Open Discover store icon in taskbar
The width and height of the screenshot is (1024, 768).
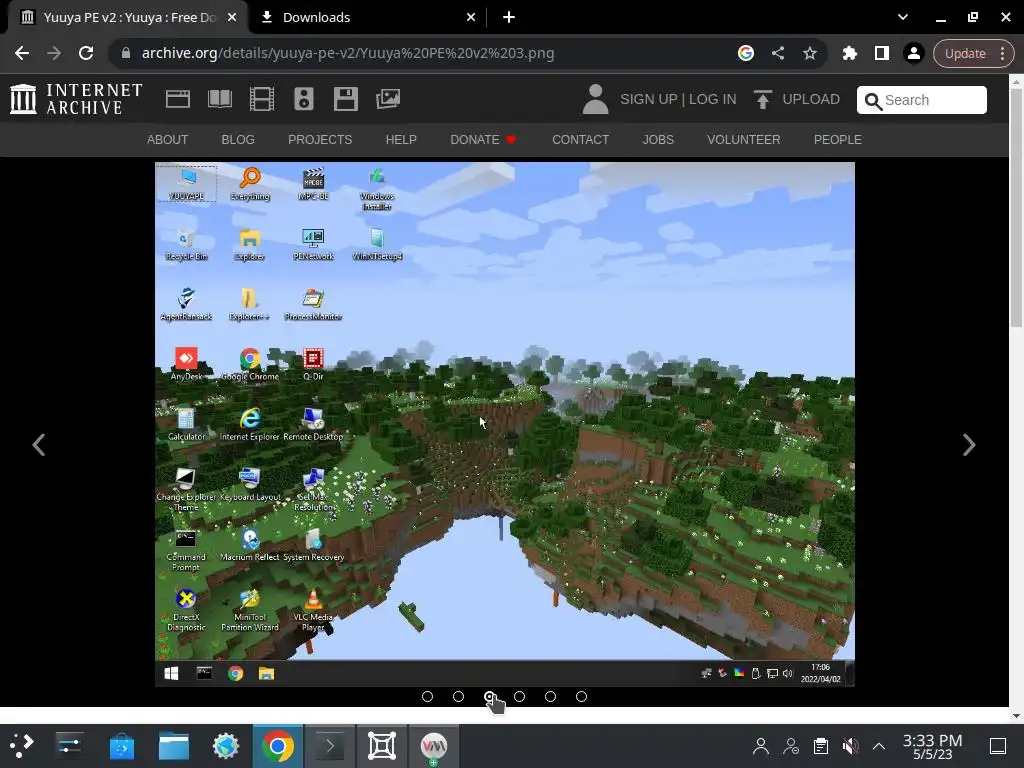121,746
